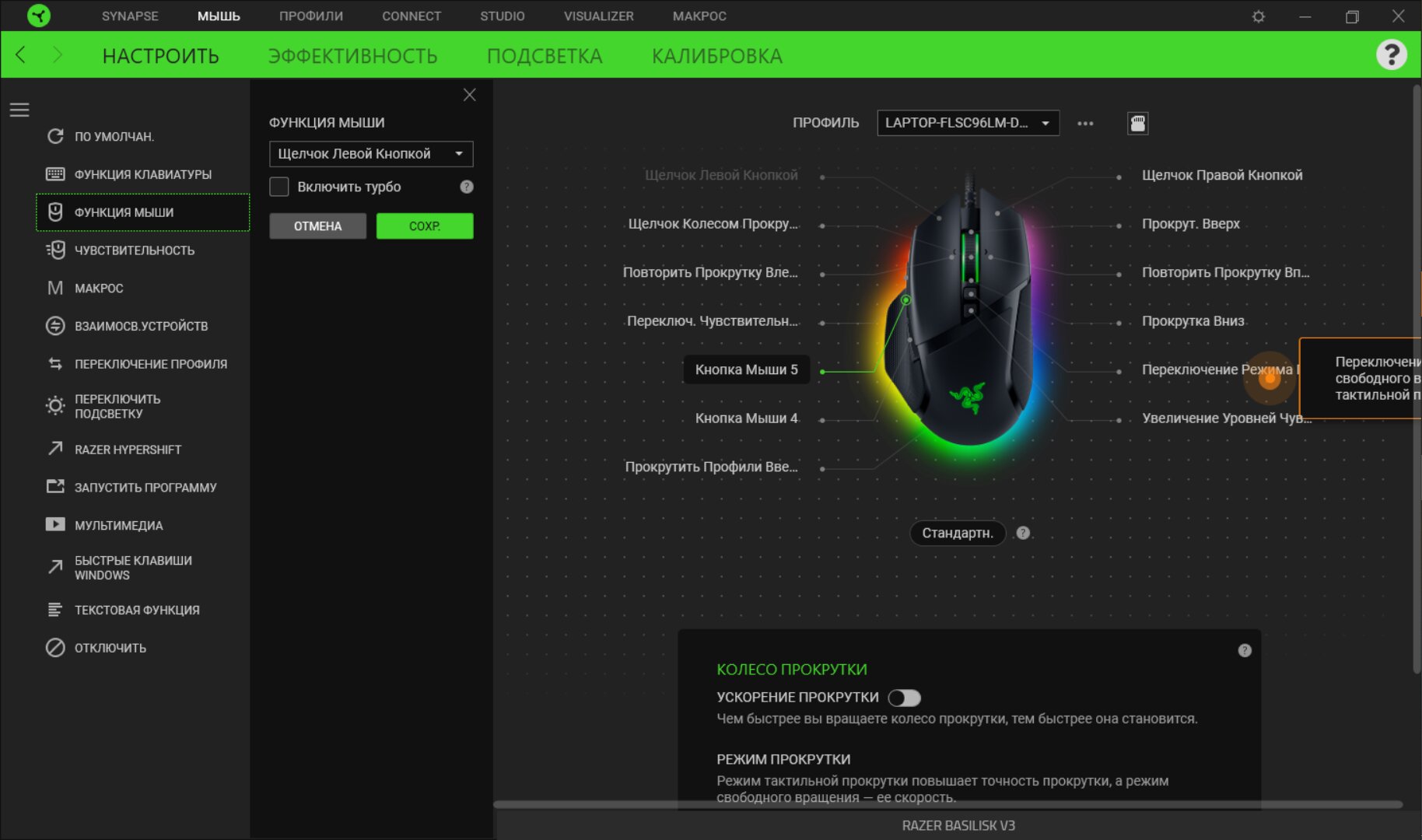The image size is (1422, 840).
Task: Select Повторить Прокрутку Влево assignment
Action: click(710, 273)
